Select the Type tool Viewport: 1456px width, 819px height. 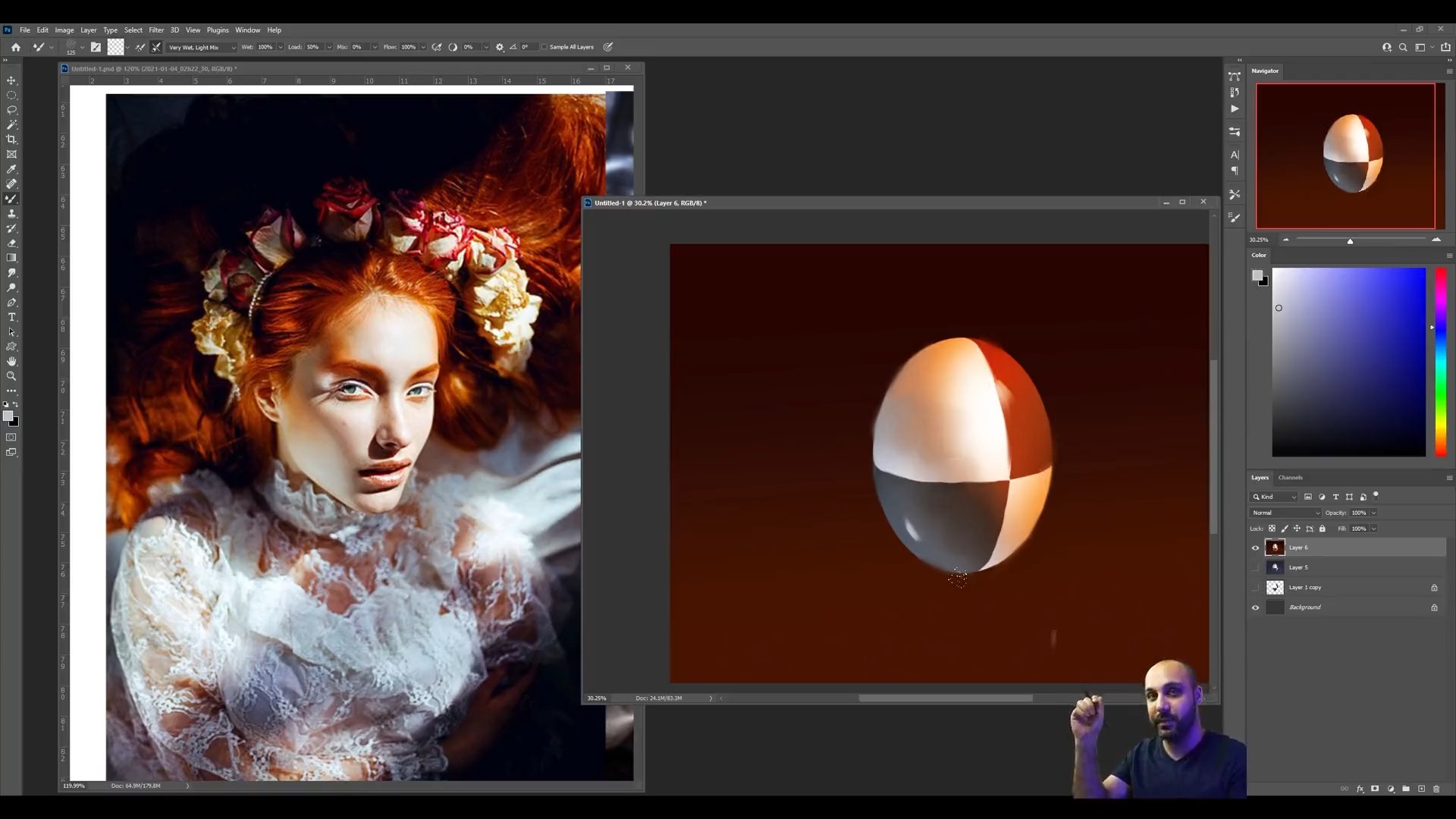click(x=11, y=317)
